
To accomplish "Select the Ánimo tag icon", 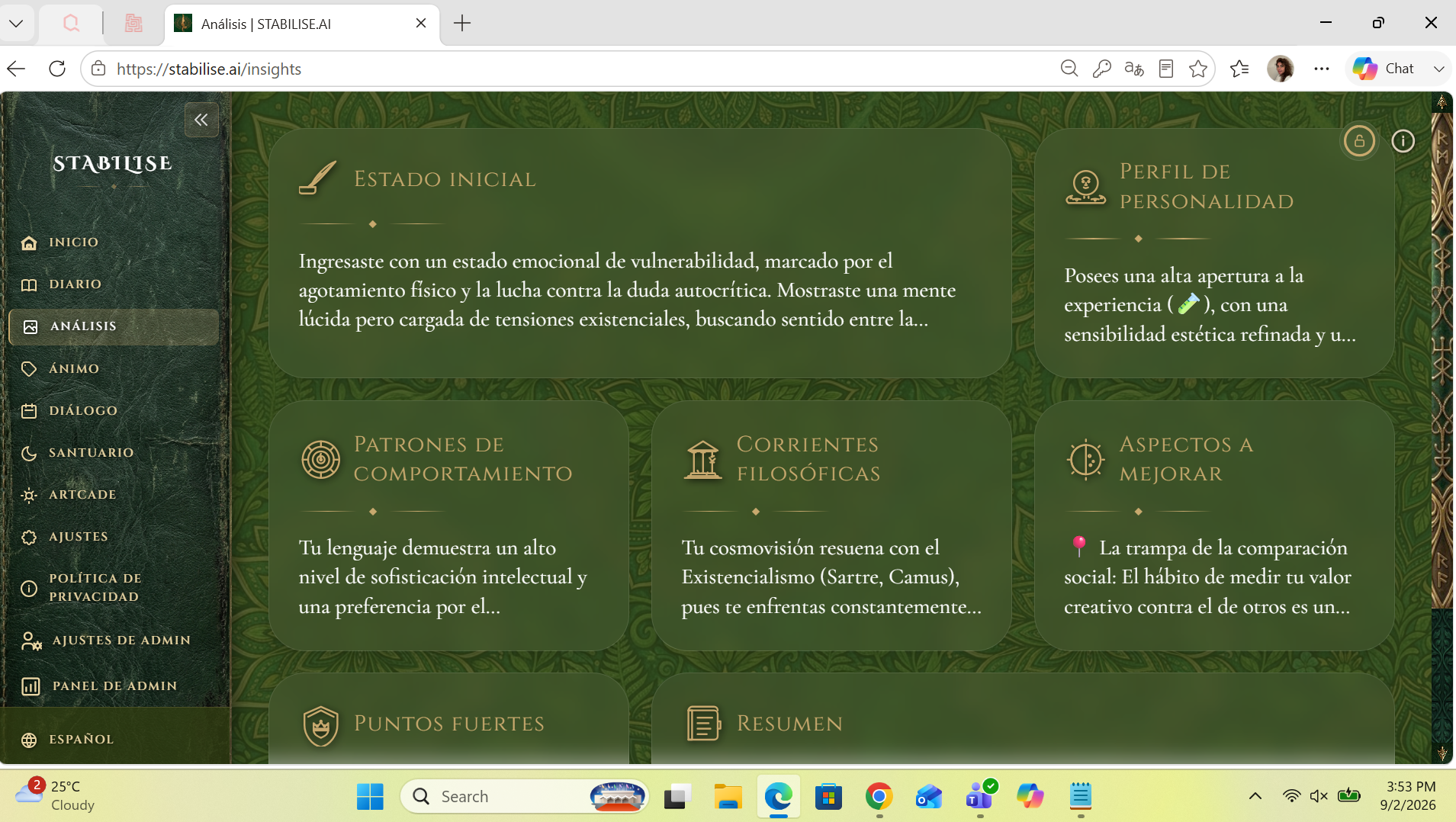I will pyautogui.click(x=29, y=369).
